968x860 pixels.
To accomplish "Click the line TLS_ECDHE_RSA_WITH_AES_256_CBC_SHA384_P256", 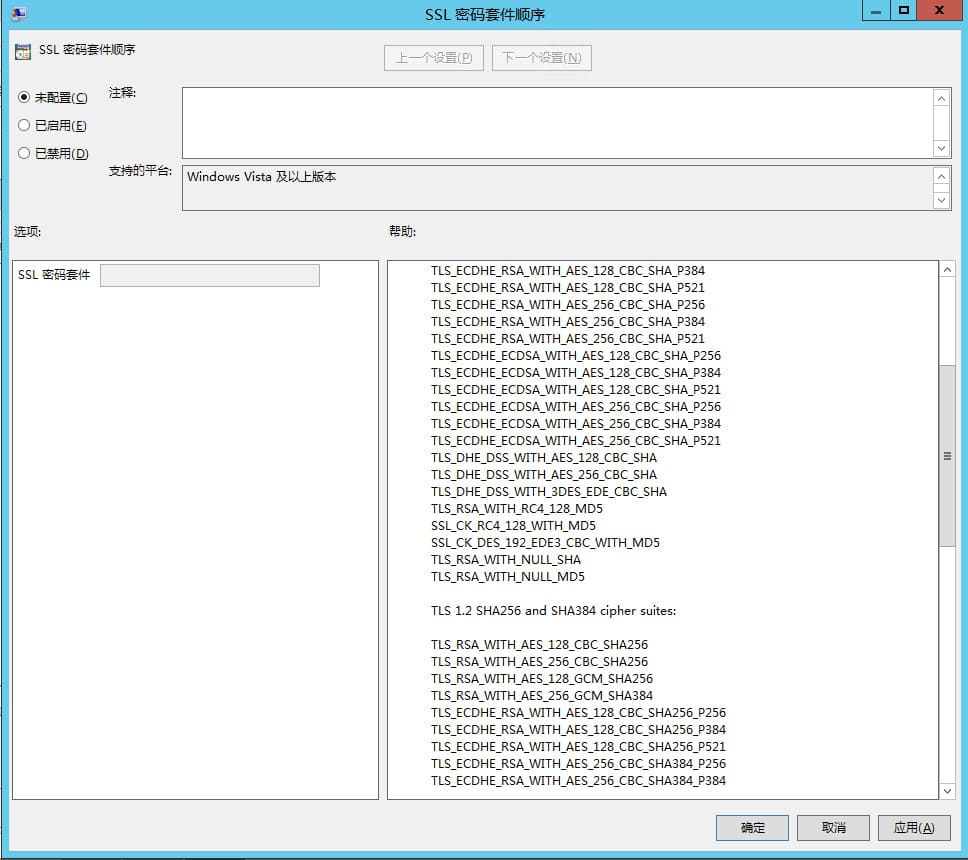I will 578,764.
